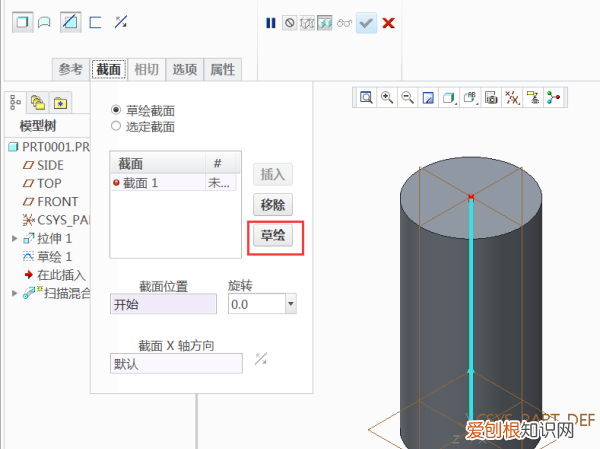Click the flip icon beside X axis field
600x449 pixels.
point(261,359)
